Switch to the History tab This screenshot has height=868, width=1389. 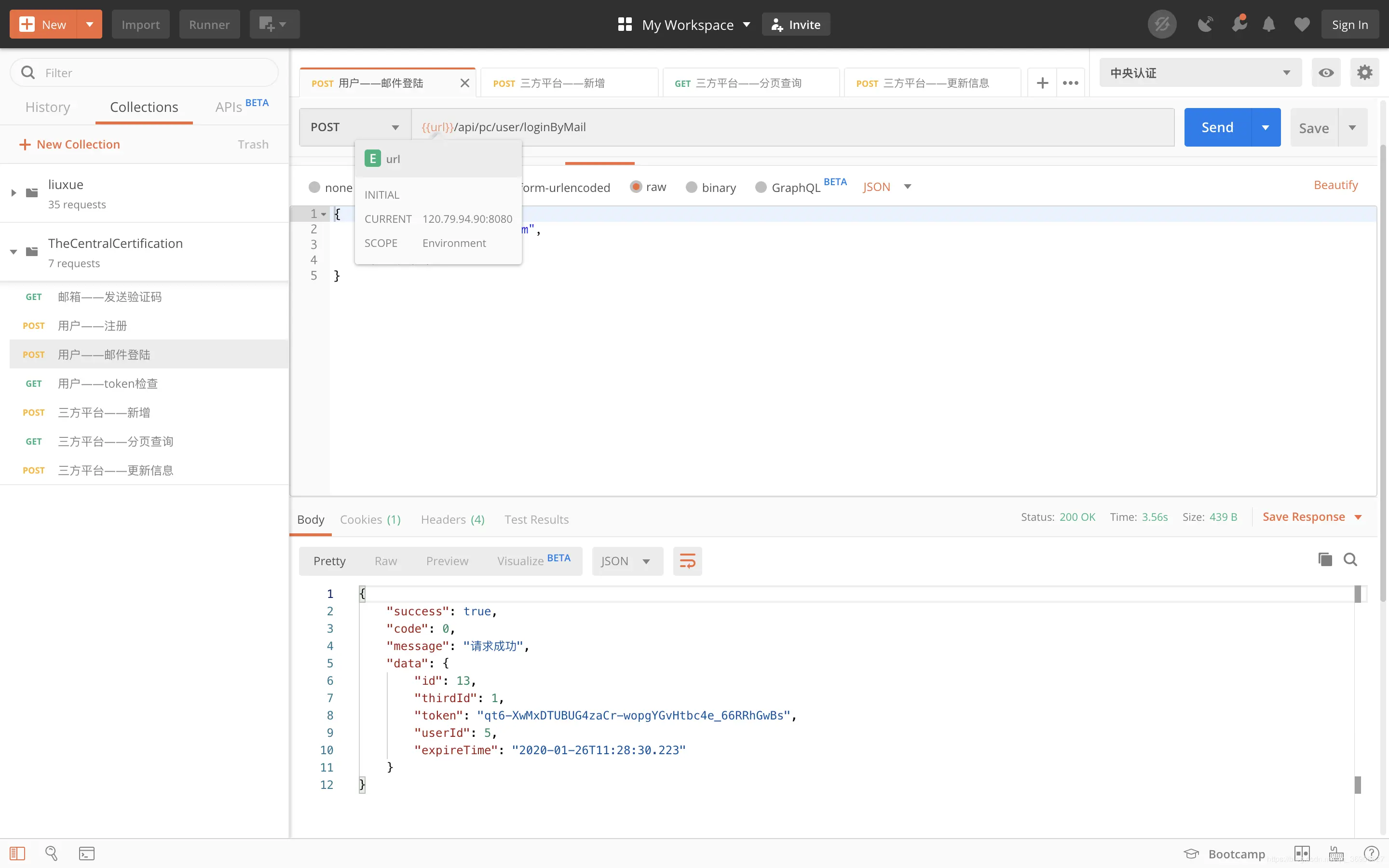click(x=48, y=107)
